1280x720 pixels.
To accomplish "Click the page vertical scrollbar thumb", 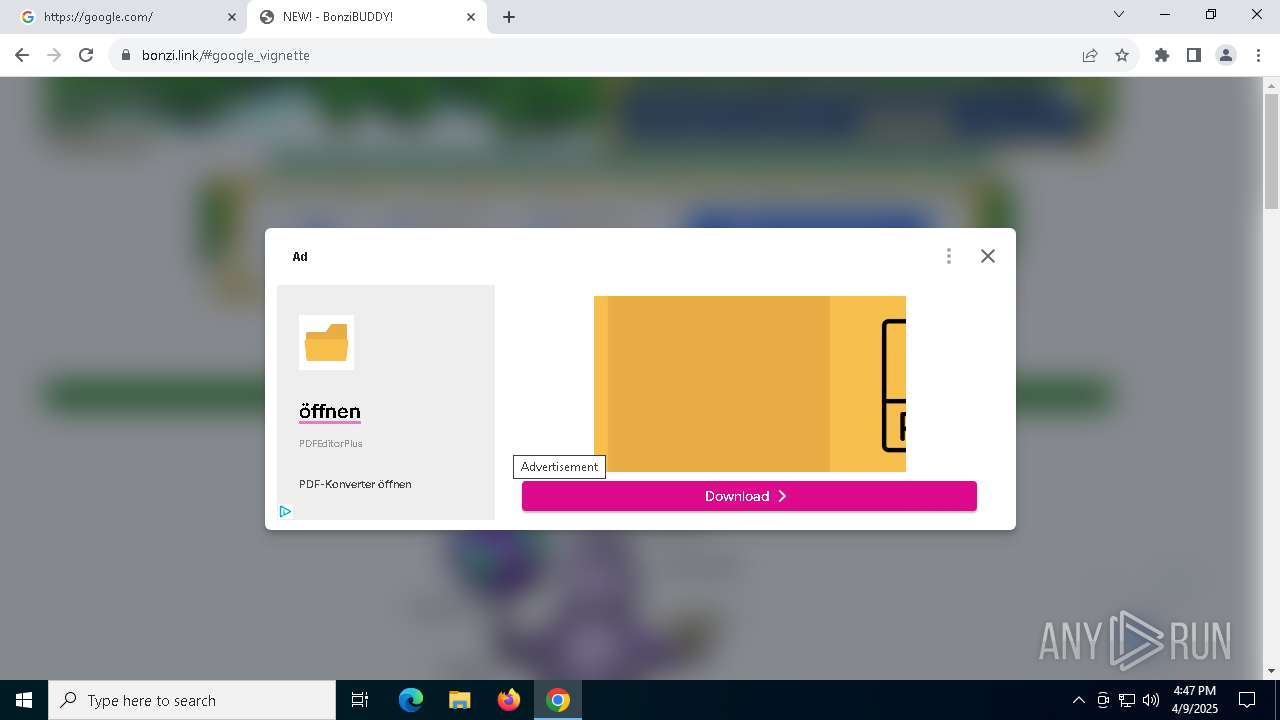I will pos(1271,150).
